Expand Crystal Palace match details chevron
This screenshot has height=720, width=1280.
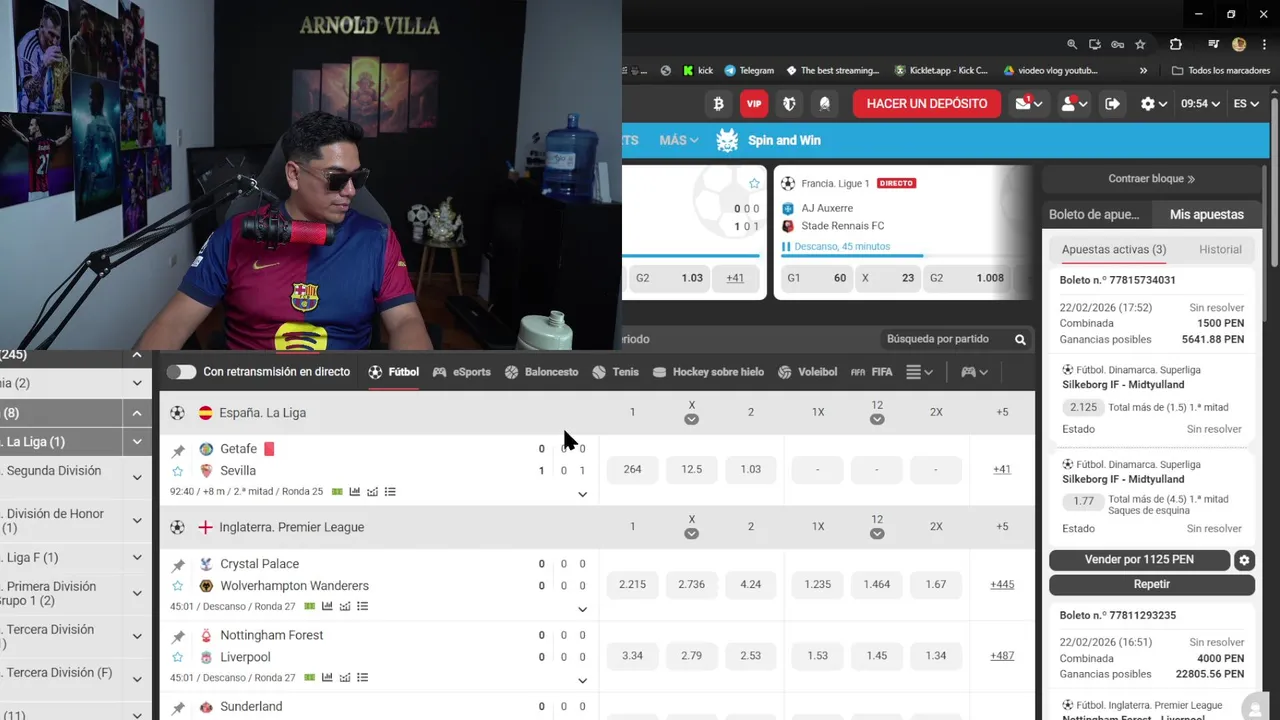pyautogui.click(x=583, y=609)
